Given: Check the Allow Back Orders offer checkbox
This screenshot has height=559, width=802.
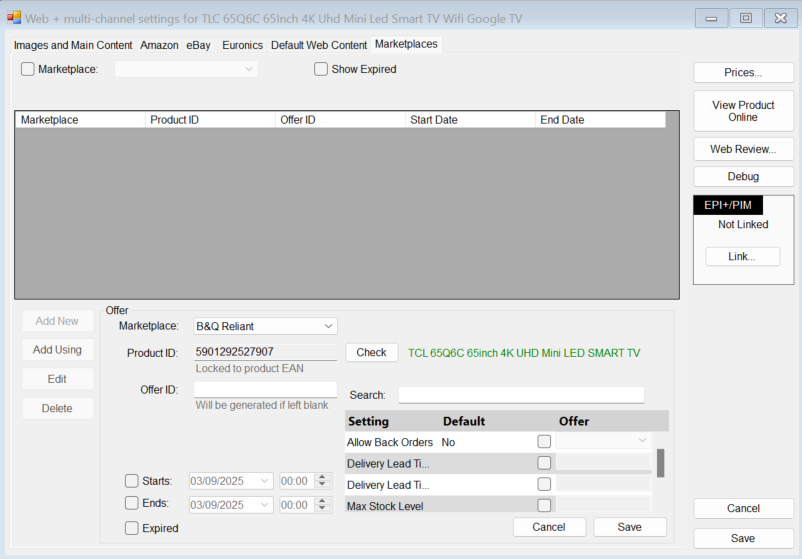Looking at the screenshot, I should coord(544,441).
